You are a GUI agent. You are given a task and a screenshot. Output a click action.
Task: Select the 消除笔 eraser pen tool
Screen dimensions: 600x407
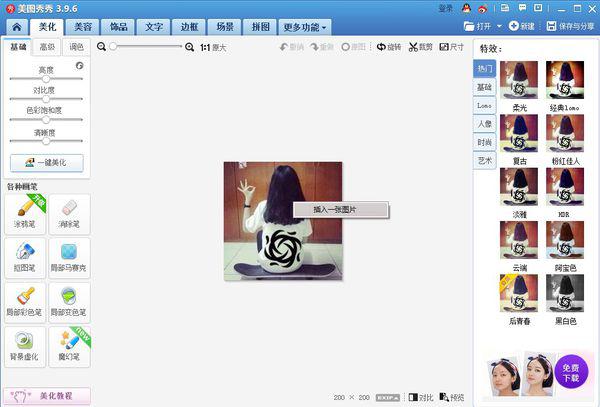[69, 213]
